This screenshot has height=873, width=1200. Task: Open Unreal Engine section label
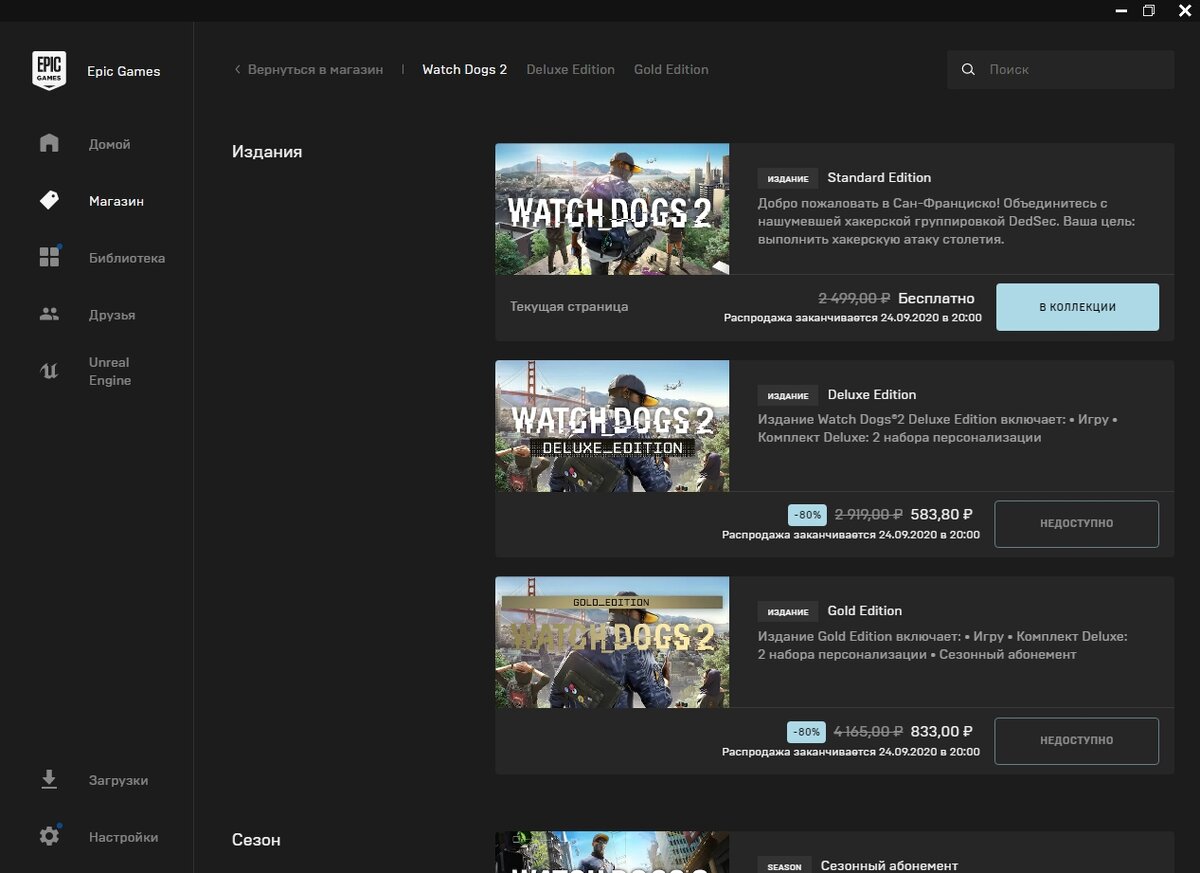coord(110,371)
